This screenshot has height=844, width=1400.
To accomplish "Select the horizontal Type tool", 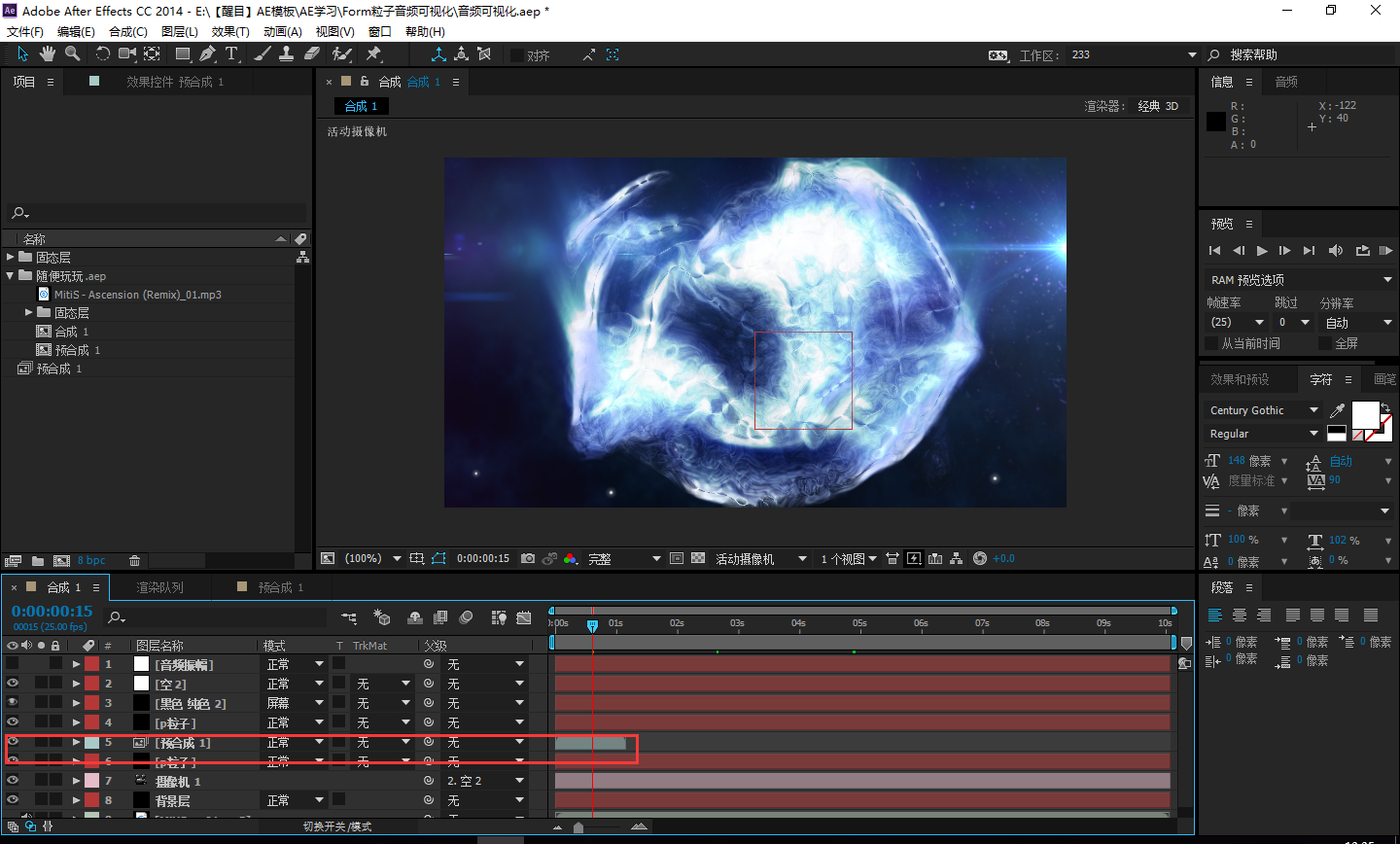I will tap(231, 53).
